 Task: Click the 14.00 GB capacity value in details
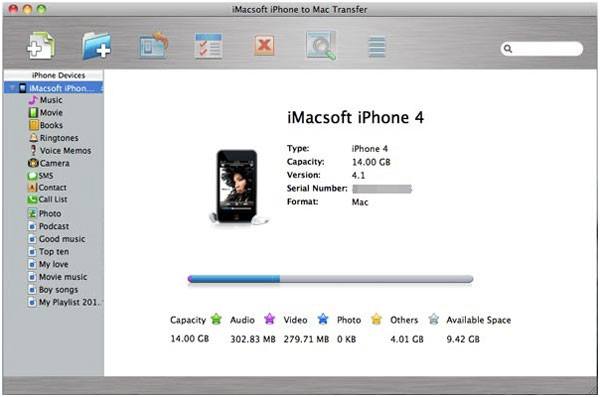click(371, 162)
